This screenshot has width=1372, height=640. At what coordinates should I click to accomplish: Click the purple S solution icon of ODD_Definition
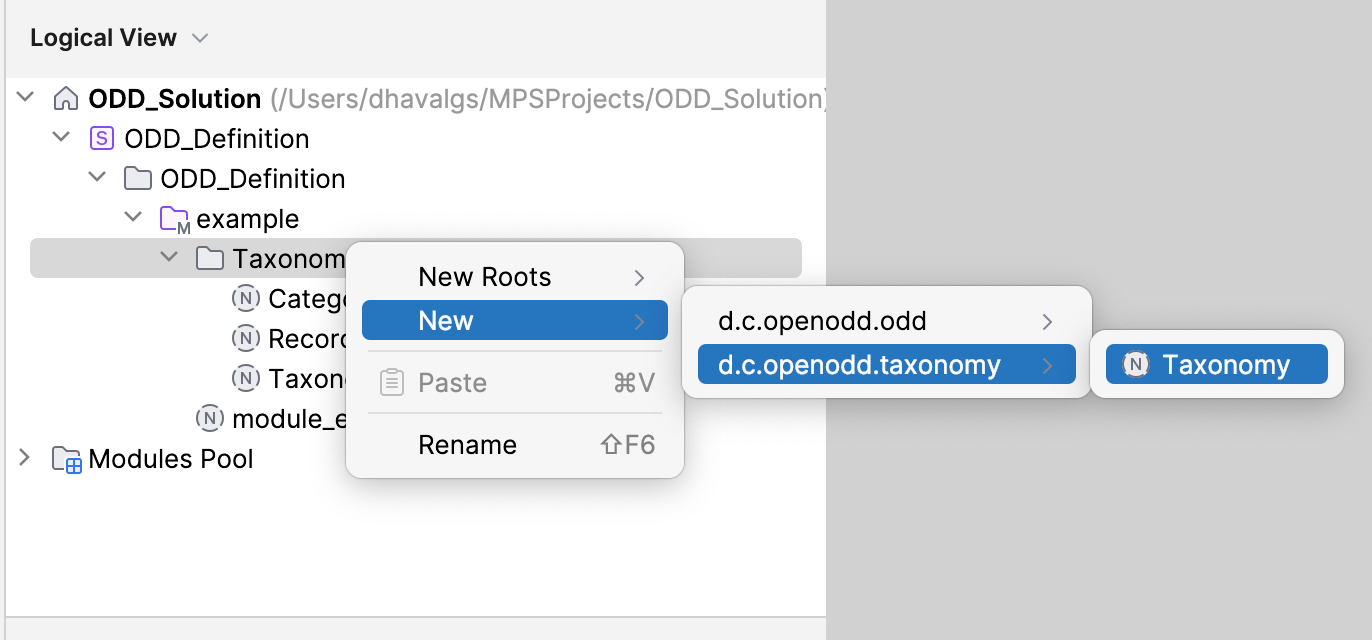tap(101, 138)
